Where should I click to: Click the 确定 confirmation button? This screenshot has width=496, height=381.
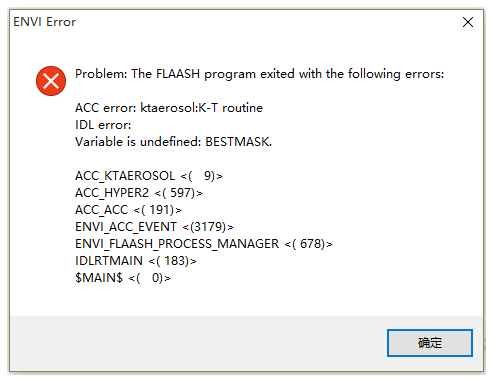(430, 343)
